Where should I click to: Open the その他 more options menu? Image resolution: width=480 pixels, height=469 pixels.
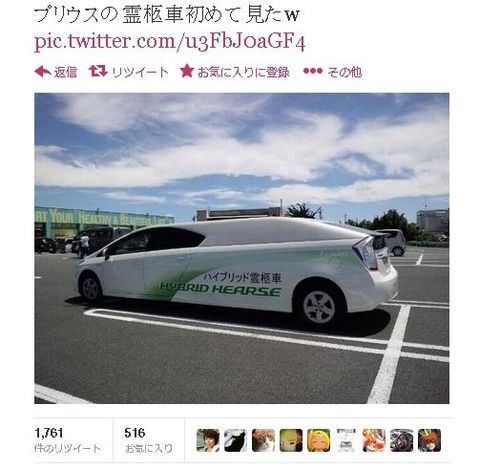[345, 72]
